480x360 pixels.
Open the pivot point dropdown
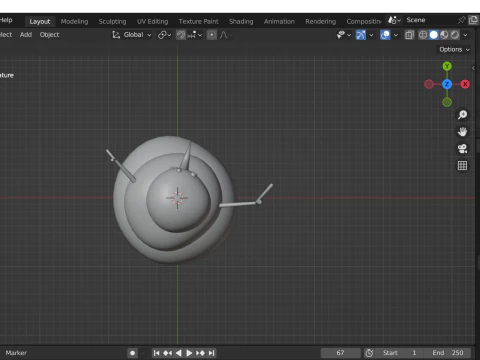[164, 35]
